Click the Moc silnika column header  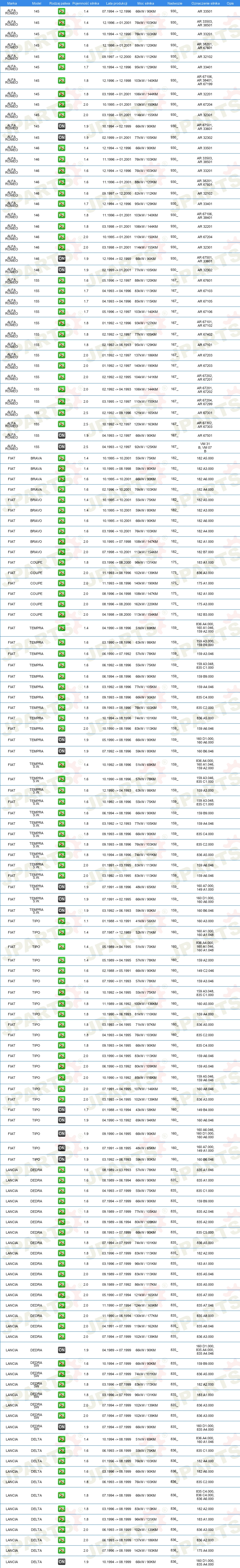145,3
